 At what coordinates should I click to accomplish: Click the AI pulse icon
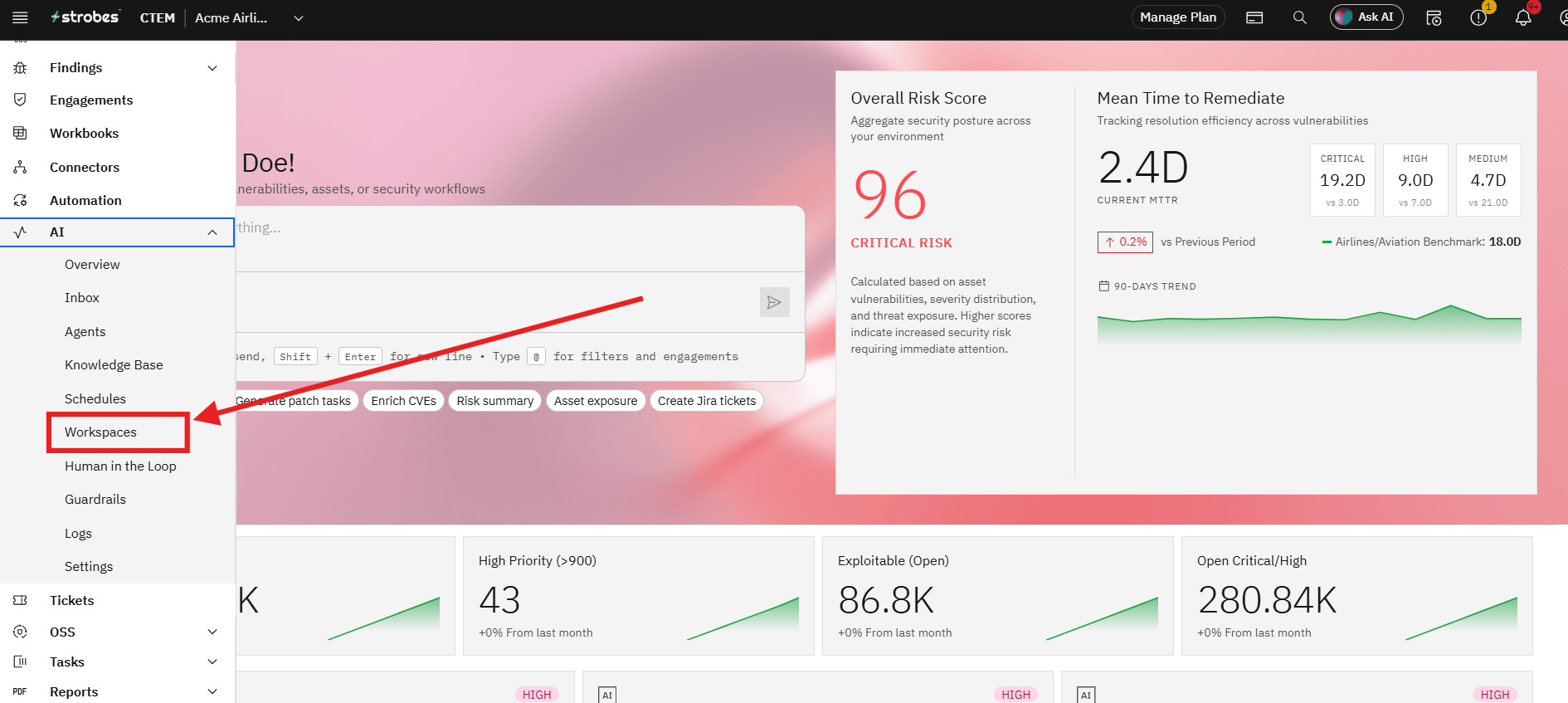point(21,232)
